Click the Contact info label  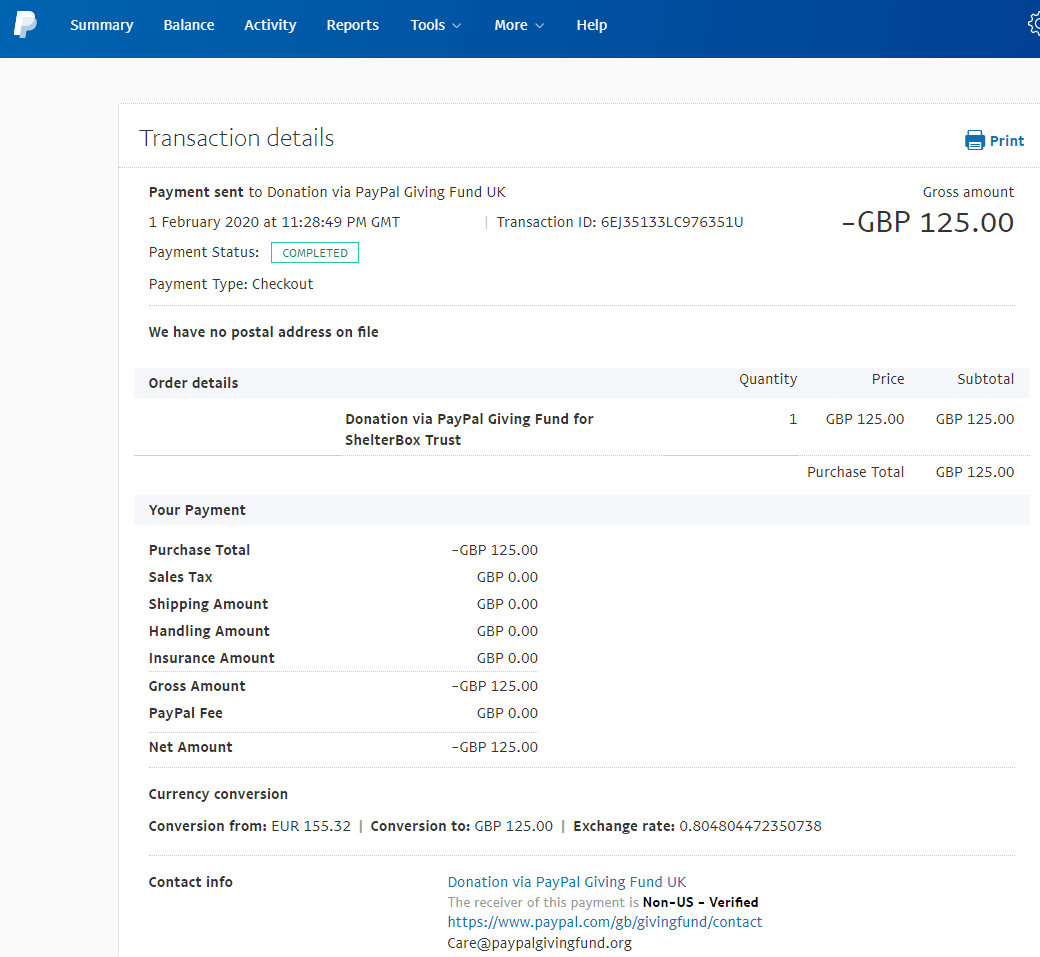point(190,882)
